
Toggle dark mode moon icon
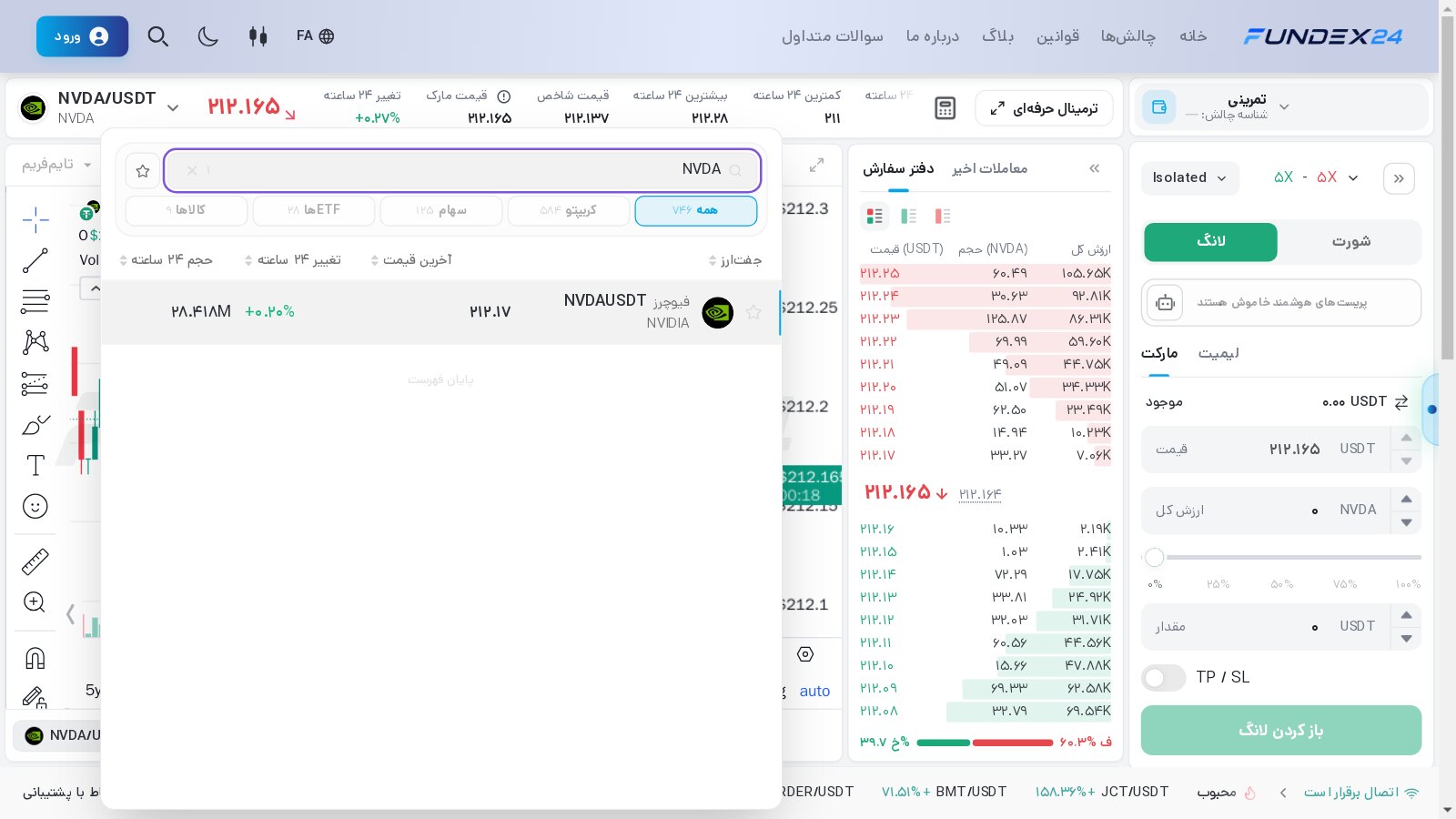[208, 36]
